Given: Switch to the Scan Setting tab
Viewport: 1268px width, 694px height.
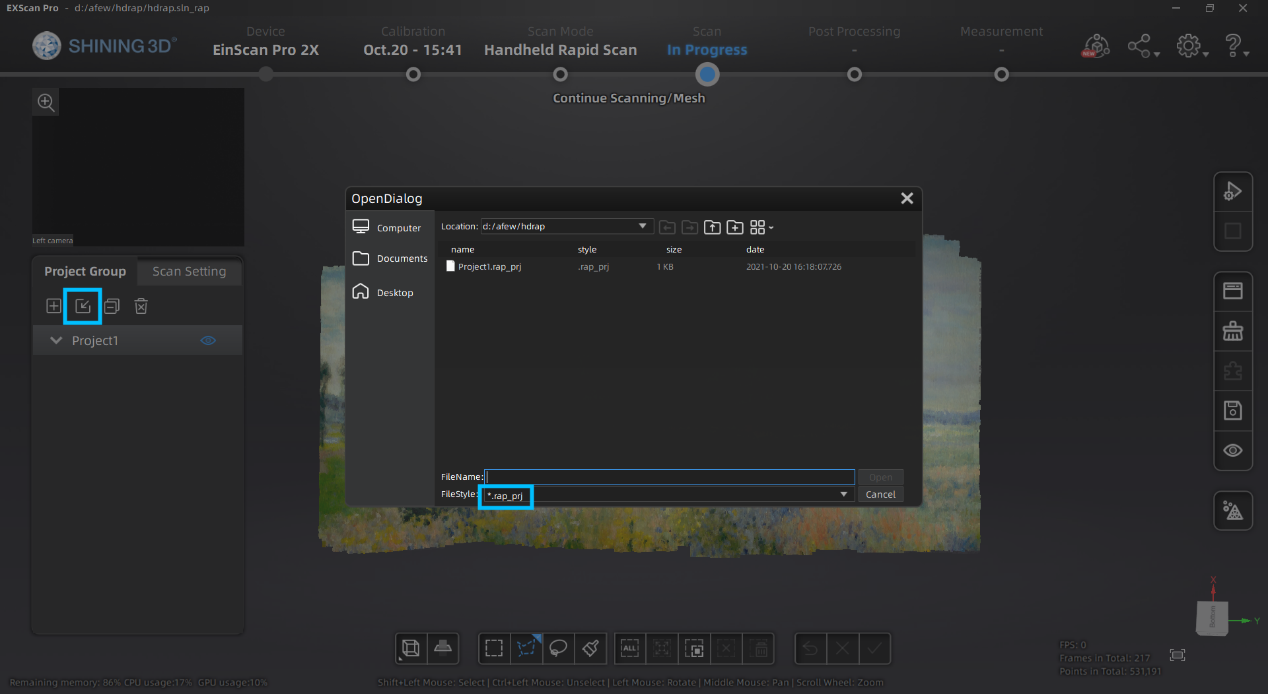Looking at the screenshot, I should click(x=189, y=271).
